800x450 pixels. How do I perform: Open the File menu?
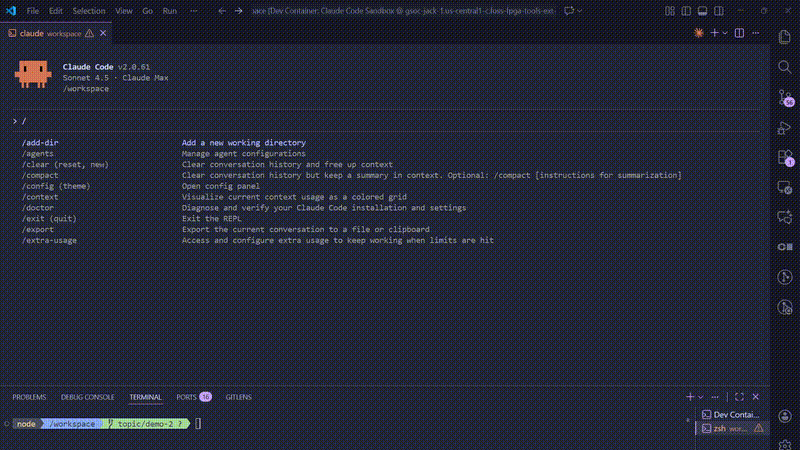(33, 11)
